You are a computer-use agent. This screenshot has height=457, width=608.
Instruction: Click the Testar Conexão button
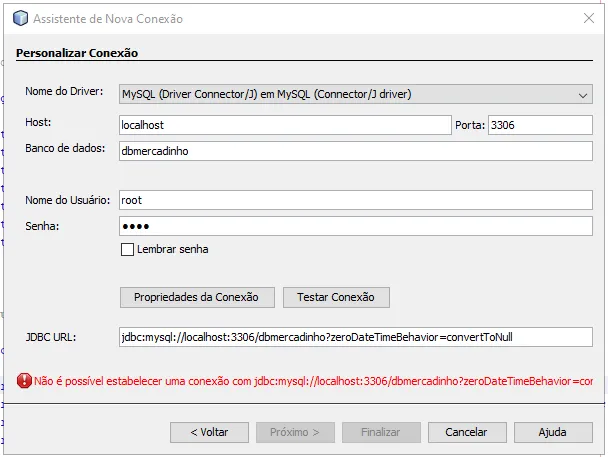pyautogui.click(x=336, y=297)
